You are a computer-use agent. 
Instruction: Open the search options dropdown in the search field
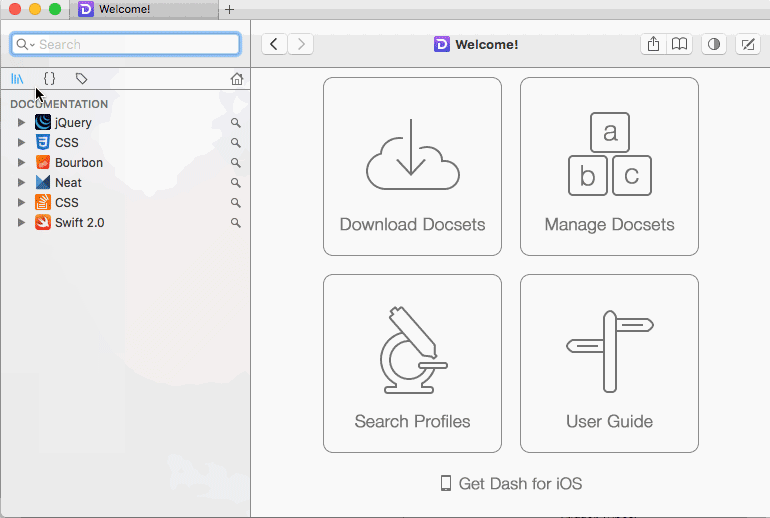[25, 45]
